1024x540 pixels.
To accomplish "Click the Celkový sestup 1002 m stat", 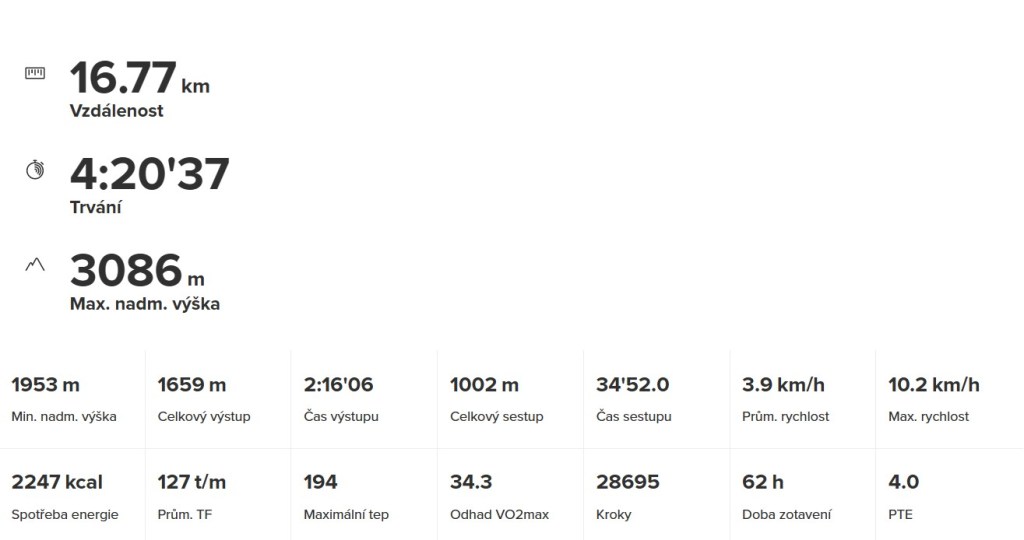I will [496, 399].
